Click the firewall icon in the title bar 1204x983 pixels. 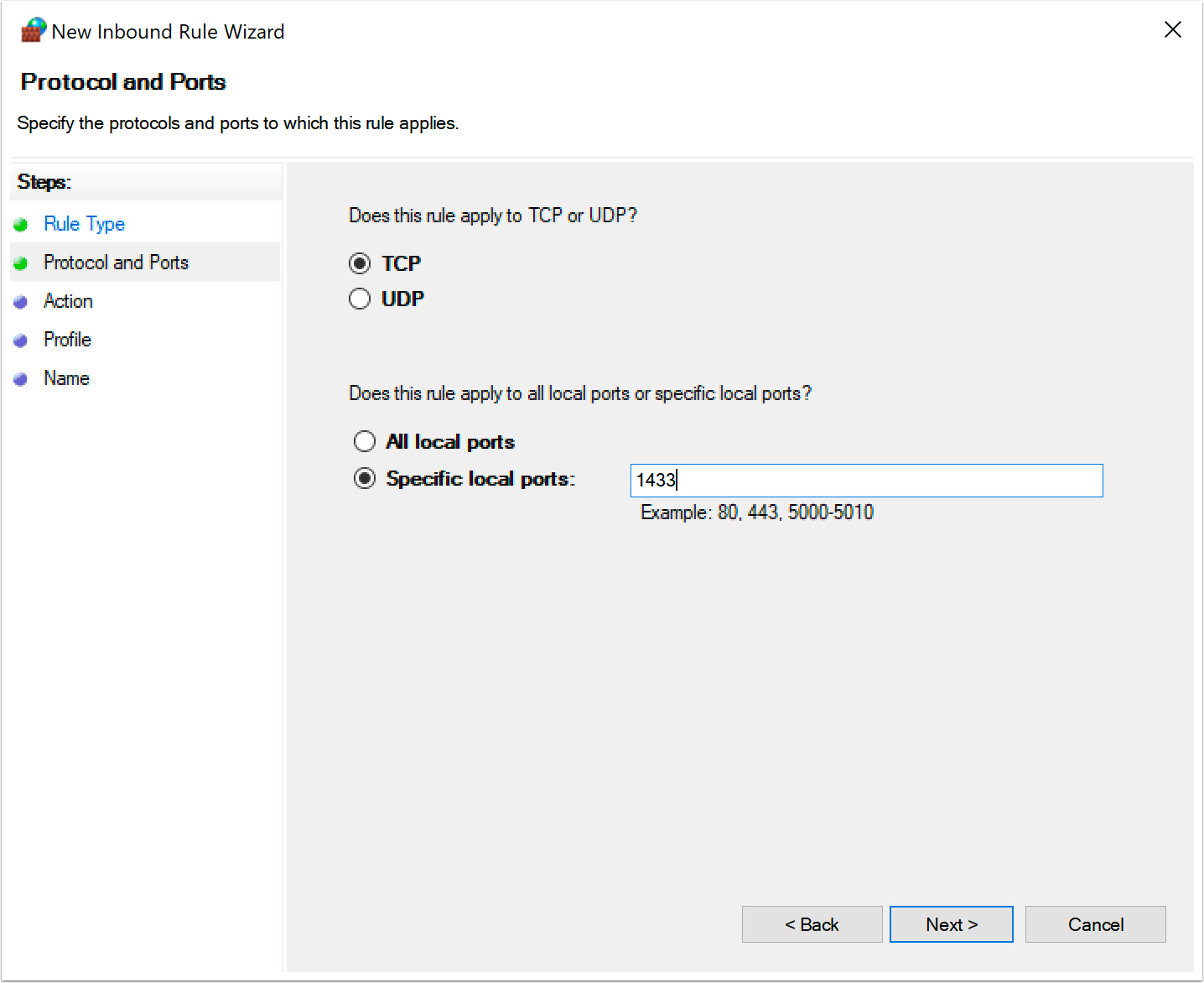[x=32, y=29]
